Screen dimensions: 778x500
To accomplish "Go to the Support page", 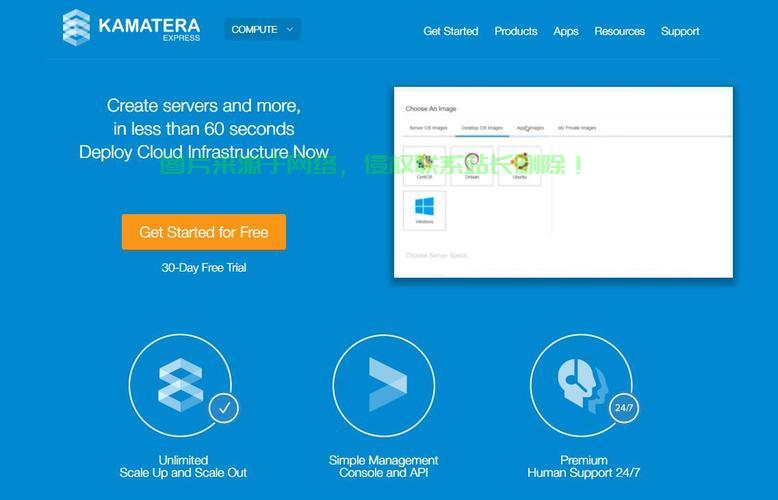I will coord(680,31).
